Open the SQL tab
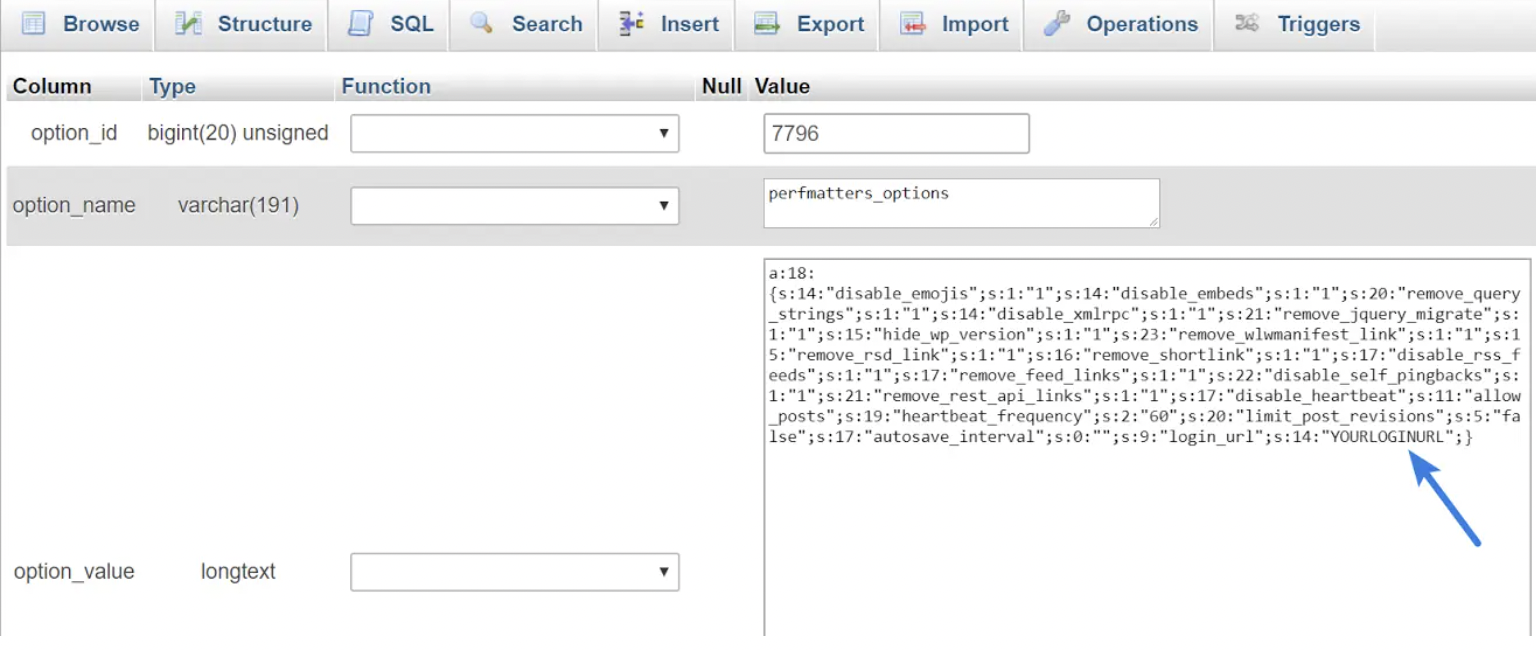Image resolution: width=1536 pixels, height=650 pixels. coord(389,25)
